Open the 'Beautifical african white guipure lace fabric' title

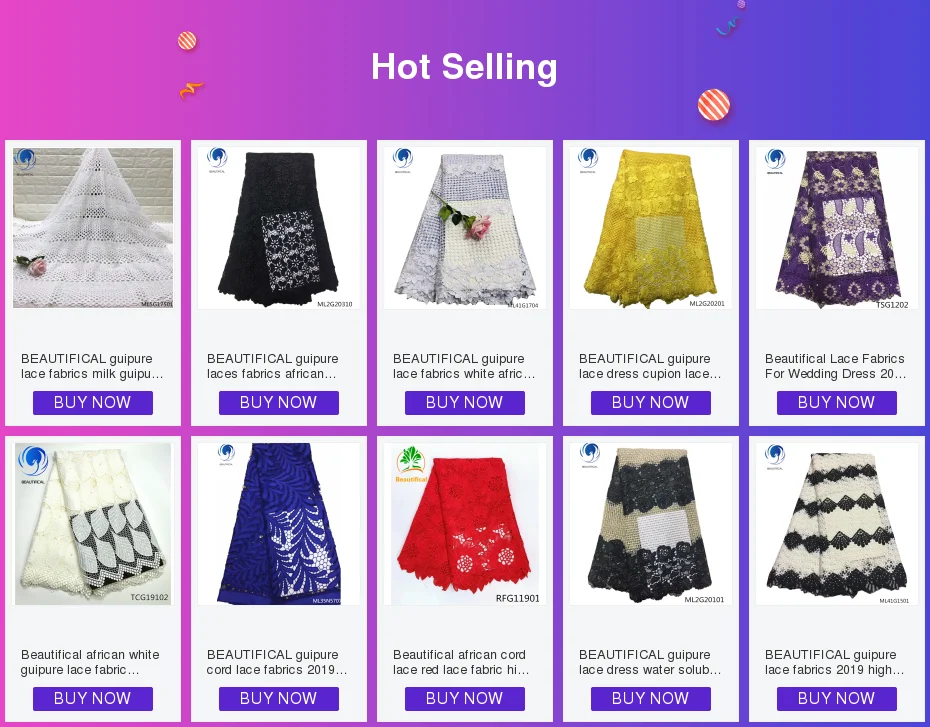[90, 662]
